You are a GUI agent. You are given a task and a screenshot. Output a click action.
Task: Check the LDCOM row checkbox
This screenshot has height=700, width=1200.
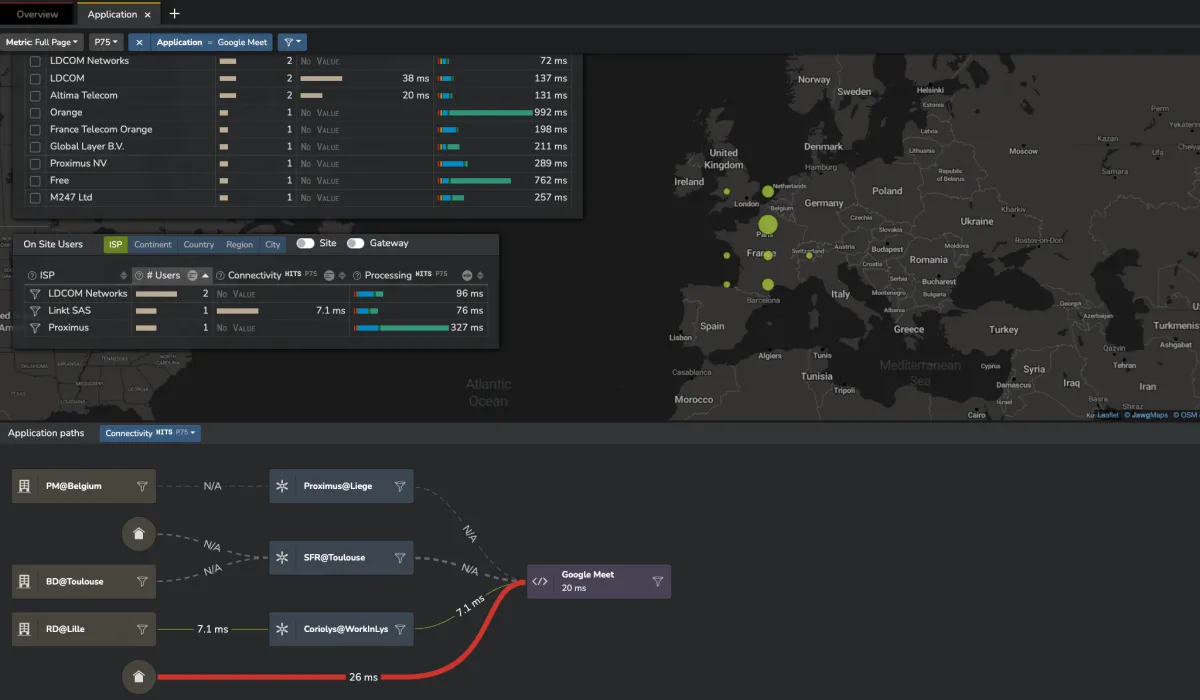pos(35,78)
